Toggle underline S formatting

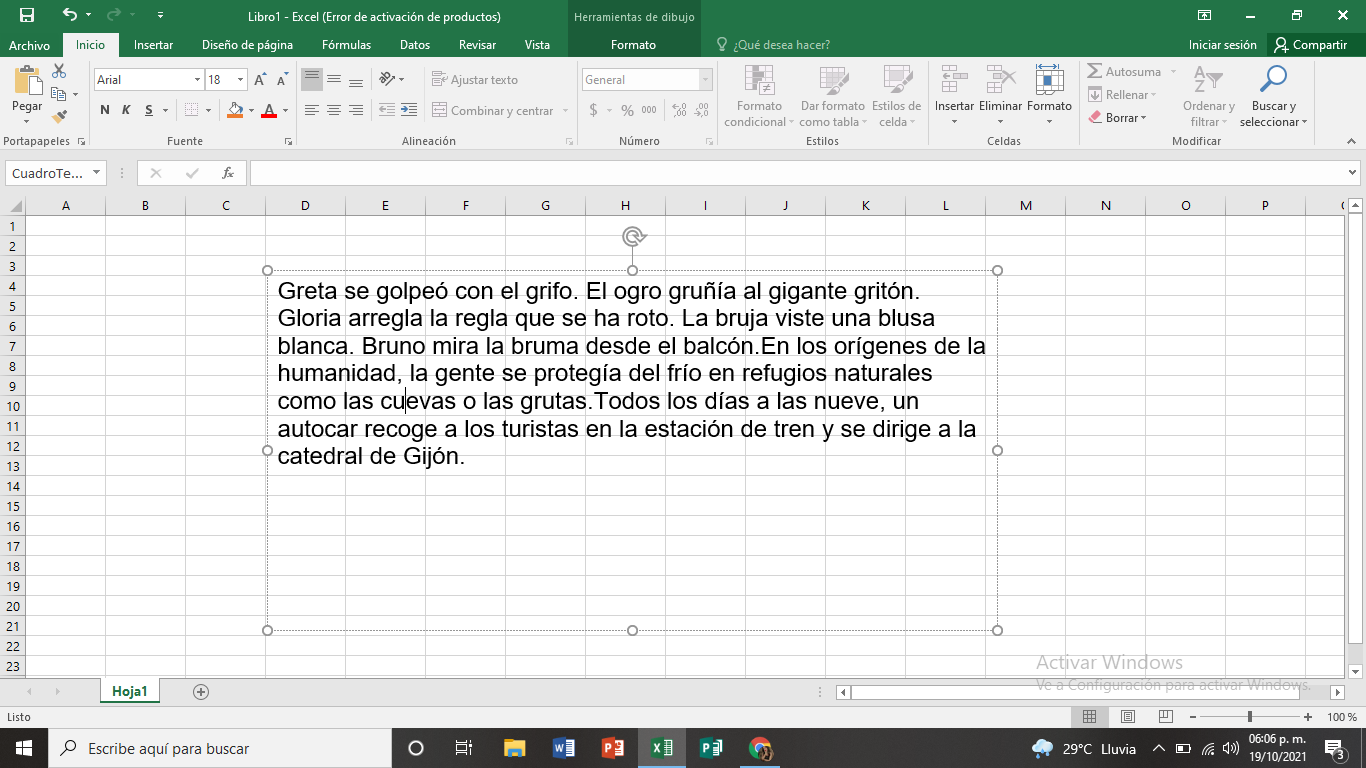click(x=149, y=110)
